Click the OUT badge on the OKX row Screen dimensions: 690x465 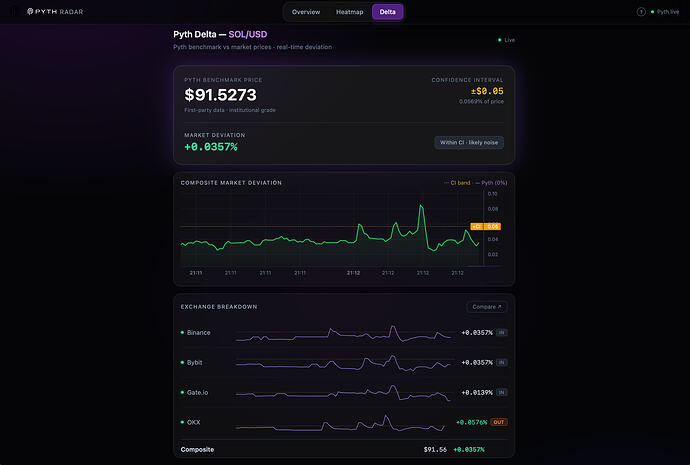499,422
